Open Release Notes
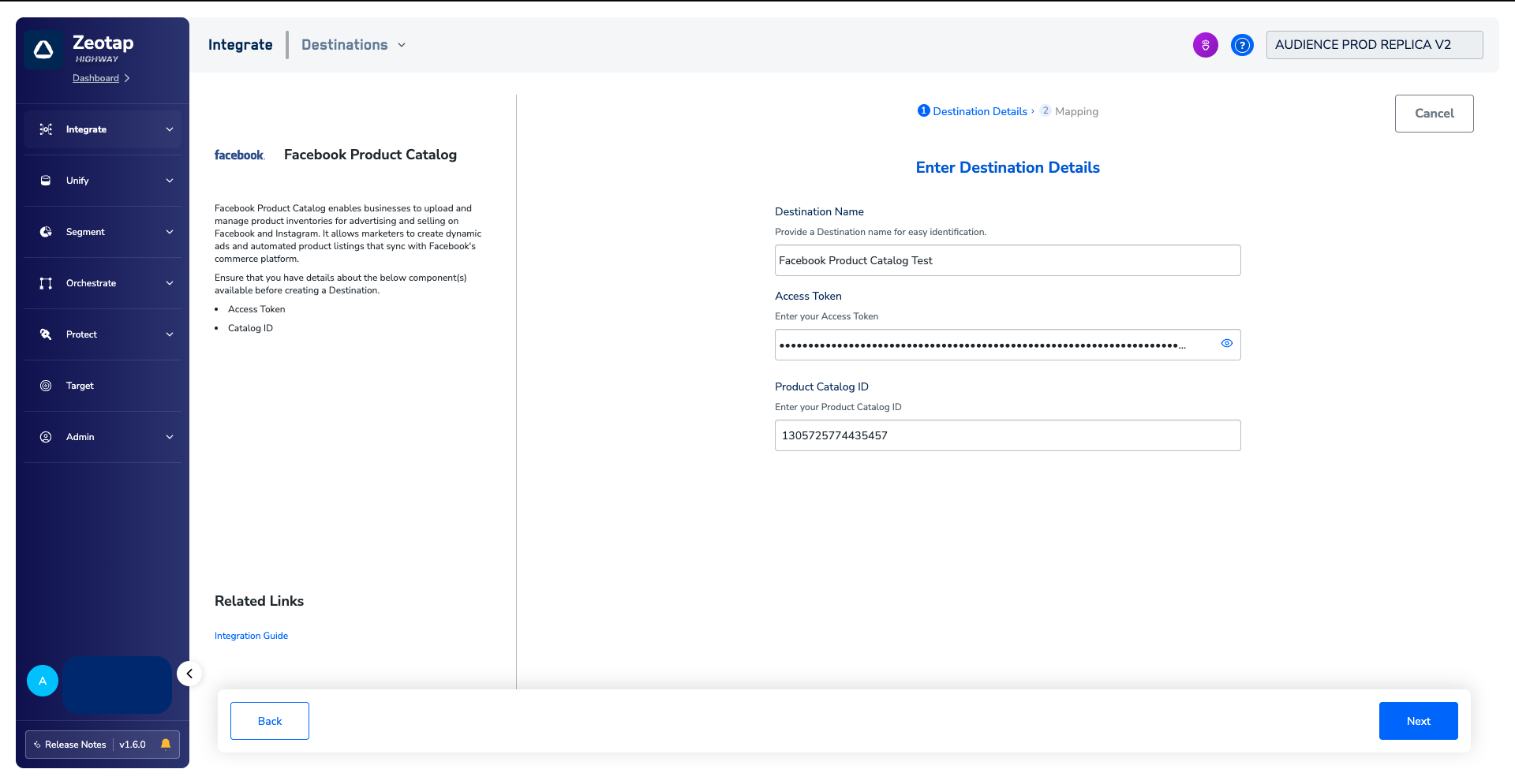This screenshot has width=1515, height=784. point(75,745)
